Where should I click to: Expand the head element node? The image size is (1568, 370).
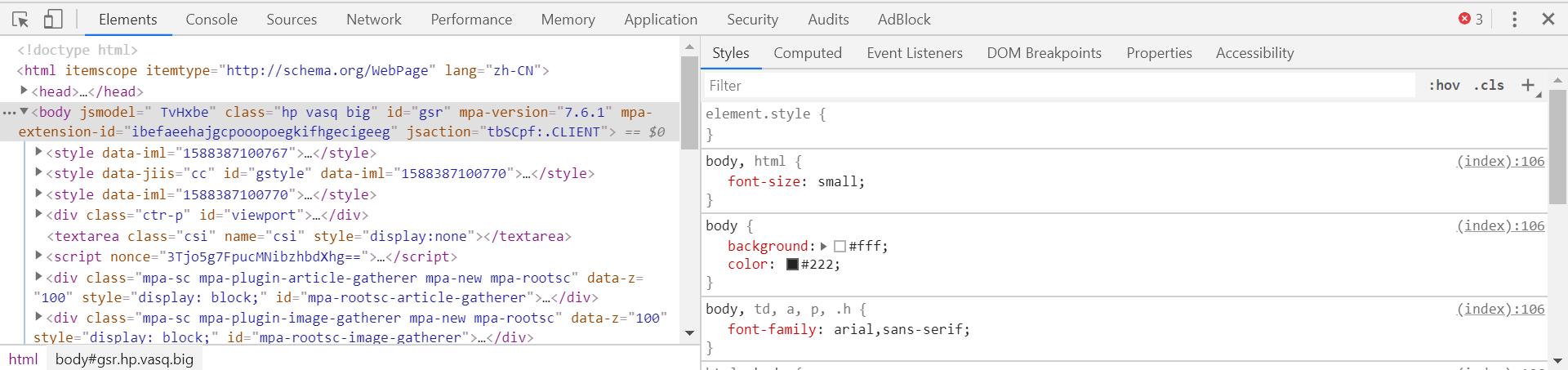(24, 91)
